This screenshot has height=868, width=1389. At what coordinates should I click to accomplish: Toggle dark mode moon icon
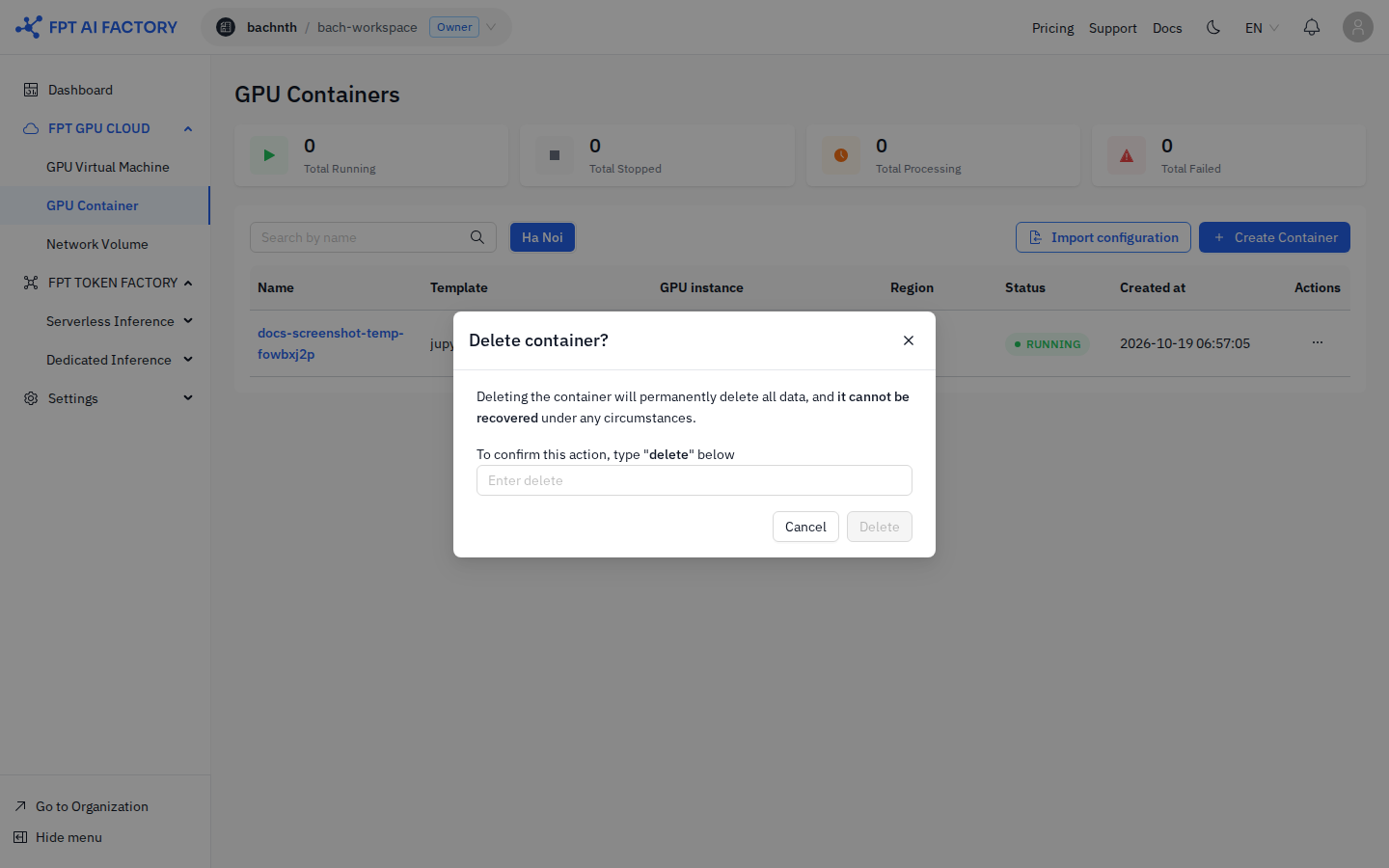click(1213, 27)
